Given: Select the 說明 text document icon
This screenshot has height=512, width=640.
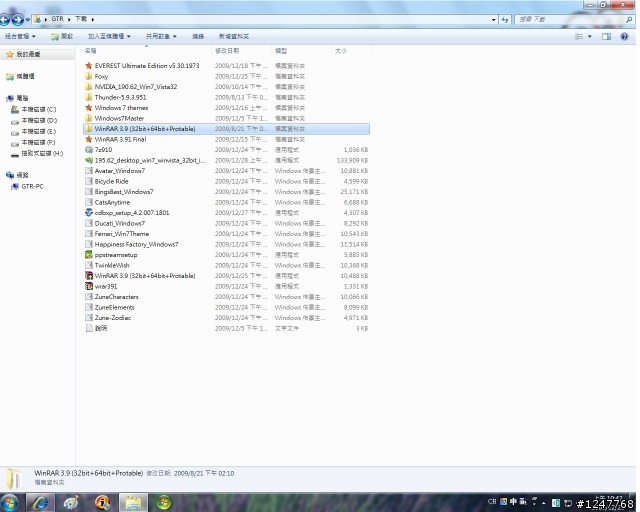Looking at the screenshot, I should coord(89,328).
